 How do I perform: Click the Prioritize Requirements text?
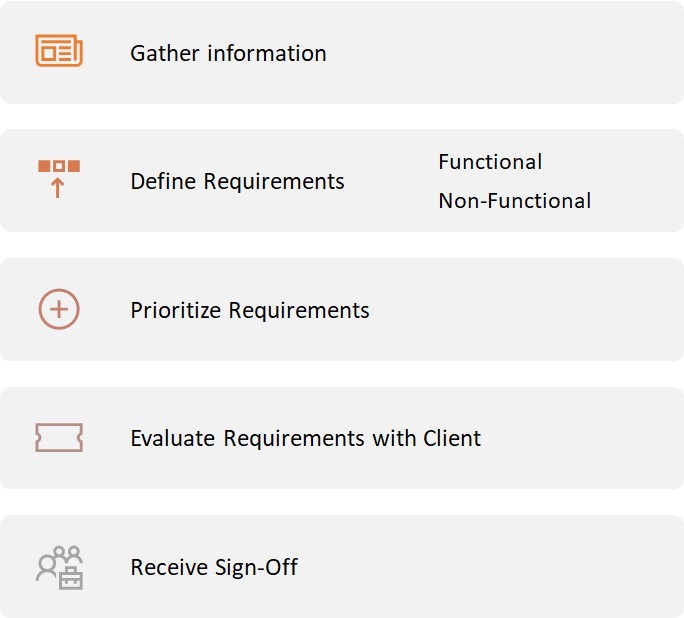[x=250, y=311]
